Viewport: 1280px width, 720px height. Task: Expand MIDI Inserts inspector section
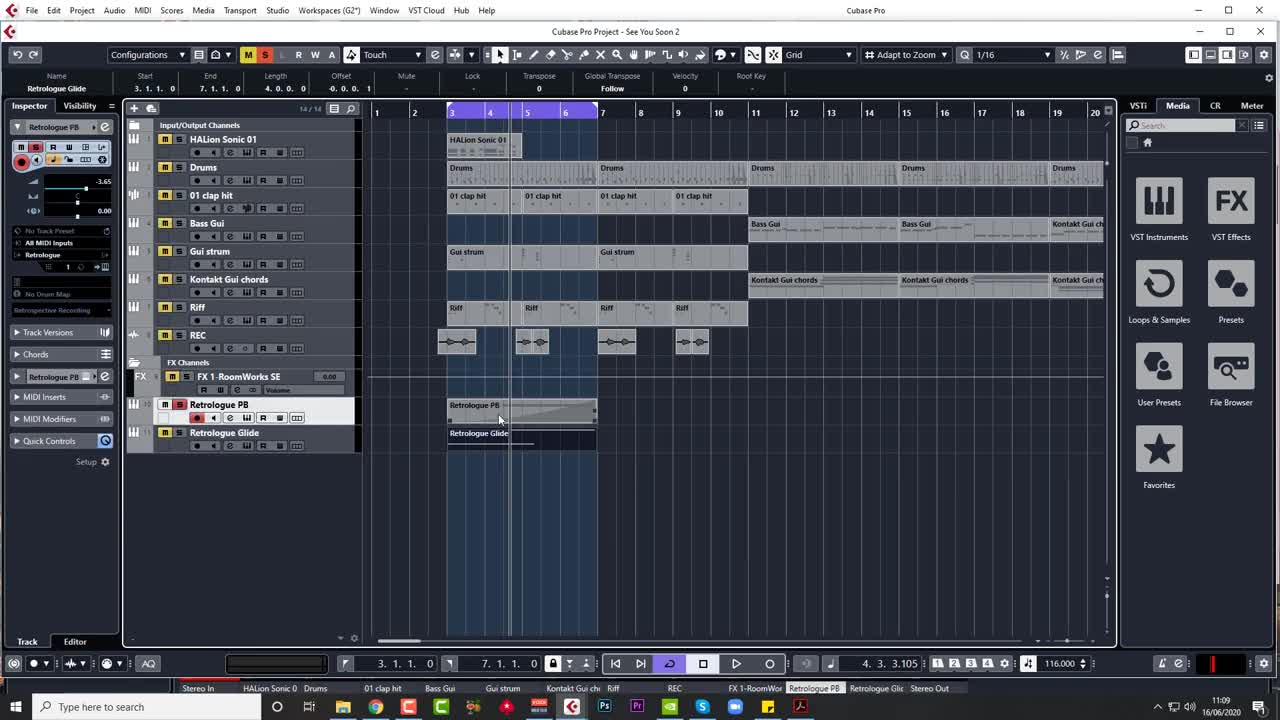tap(62, 397)
